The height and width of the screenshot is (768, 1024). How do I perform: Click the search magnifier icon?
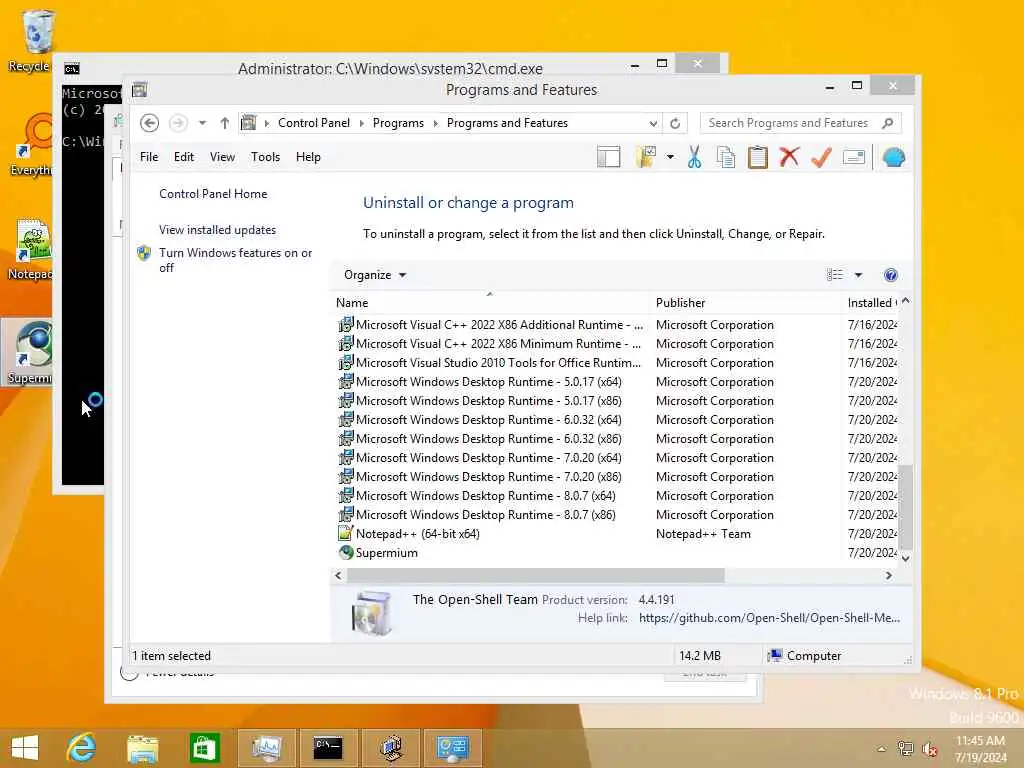888,123
